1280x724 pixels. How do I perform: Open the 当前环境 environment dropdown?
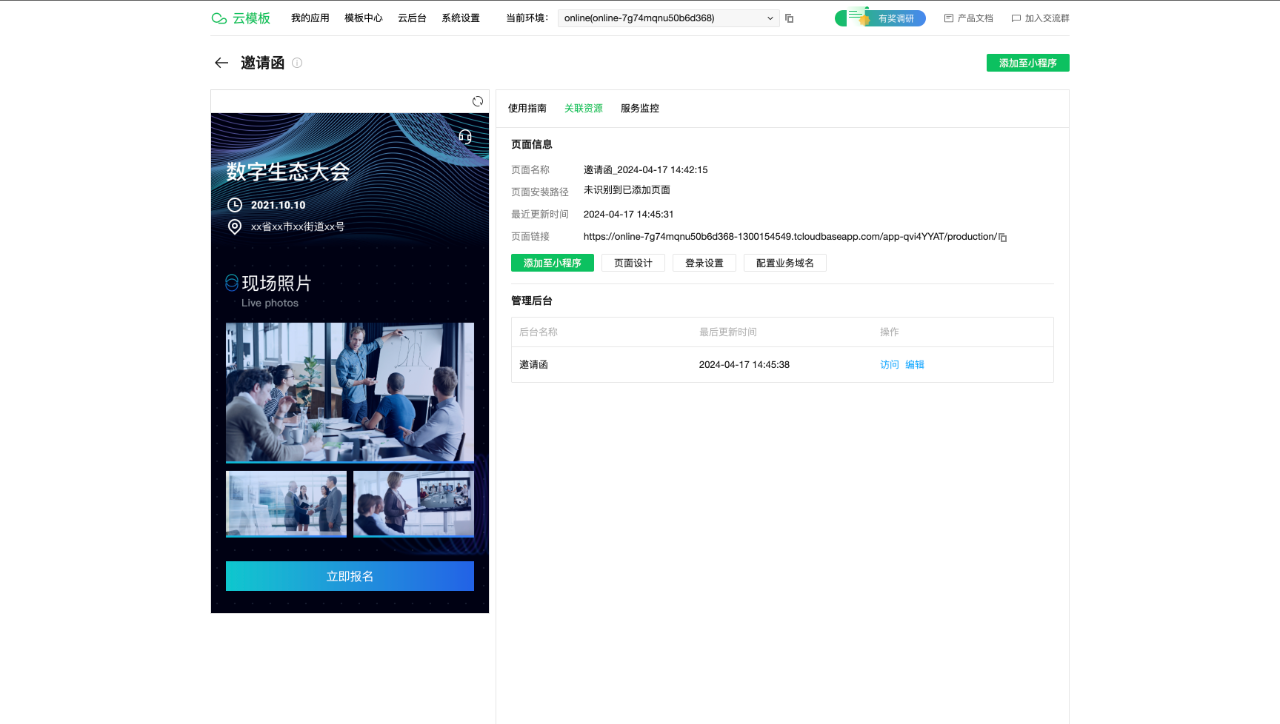668,18
